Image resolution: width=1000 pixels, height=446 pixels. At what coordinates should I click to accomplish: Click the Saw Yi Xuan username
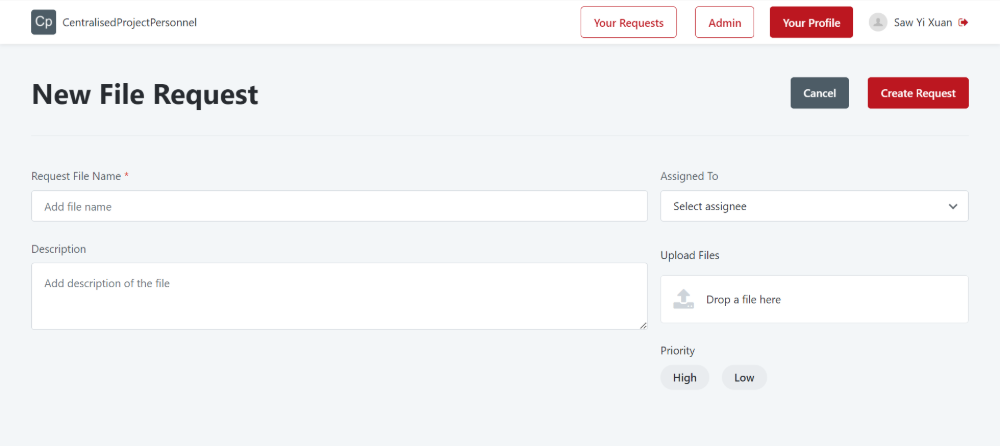pos(923,22)
